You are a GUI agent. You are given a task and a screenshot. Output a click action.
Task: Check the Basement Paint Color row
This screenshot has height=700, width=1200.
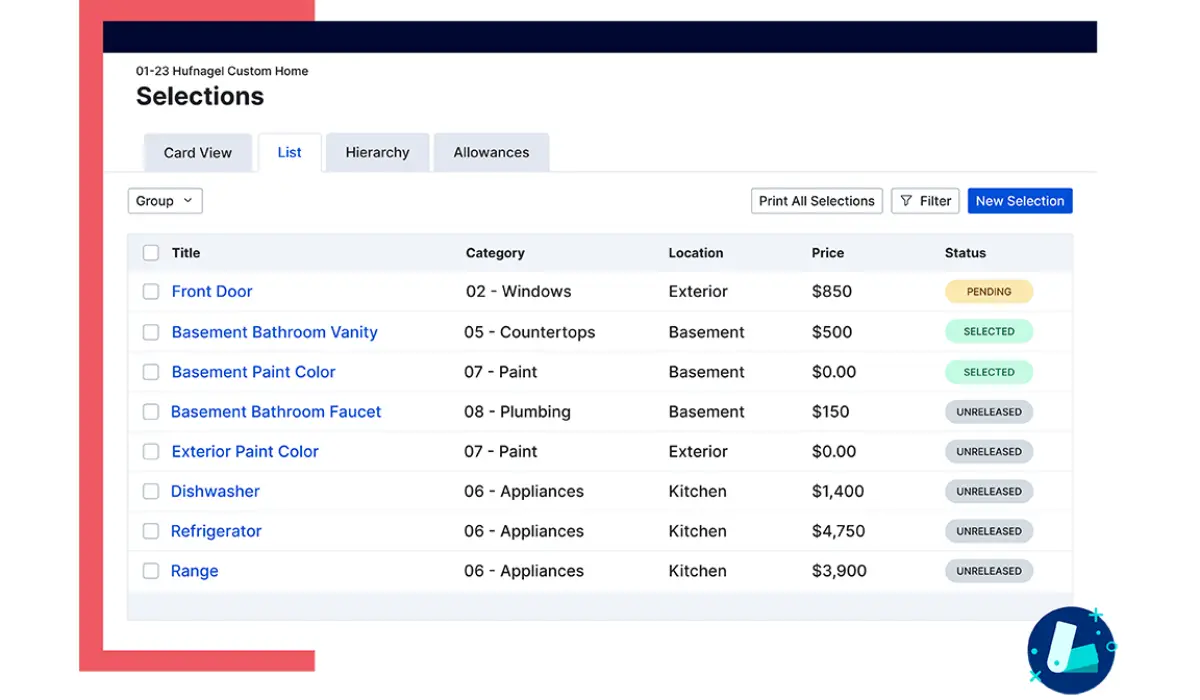pos(151,372)
